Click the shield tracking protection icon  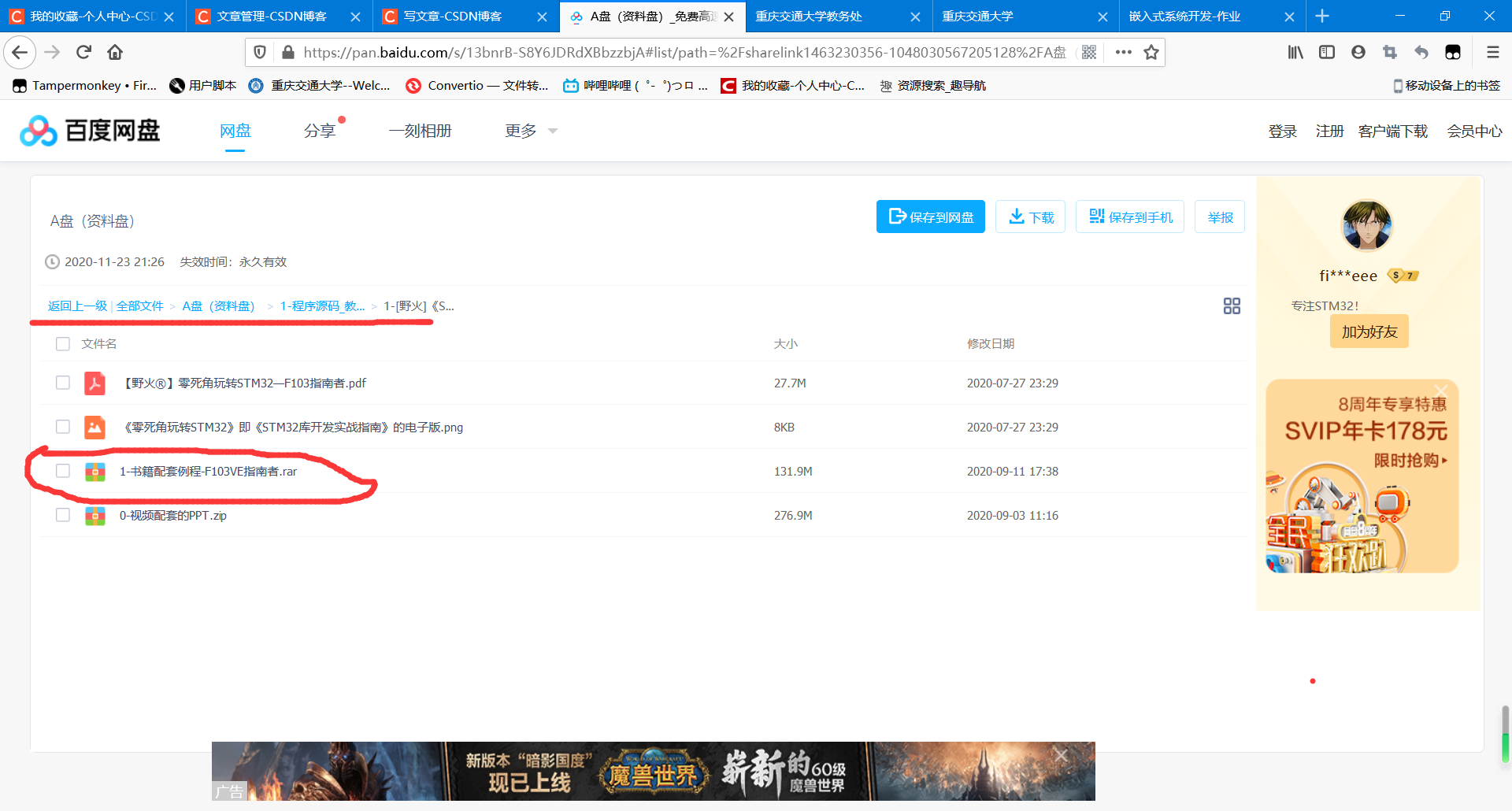(x=260, y=52)
